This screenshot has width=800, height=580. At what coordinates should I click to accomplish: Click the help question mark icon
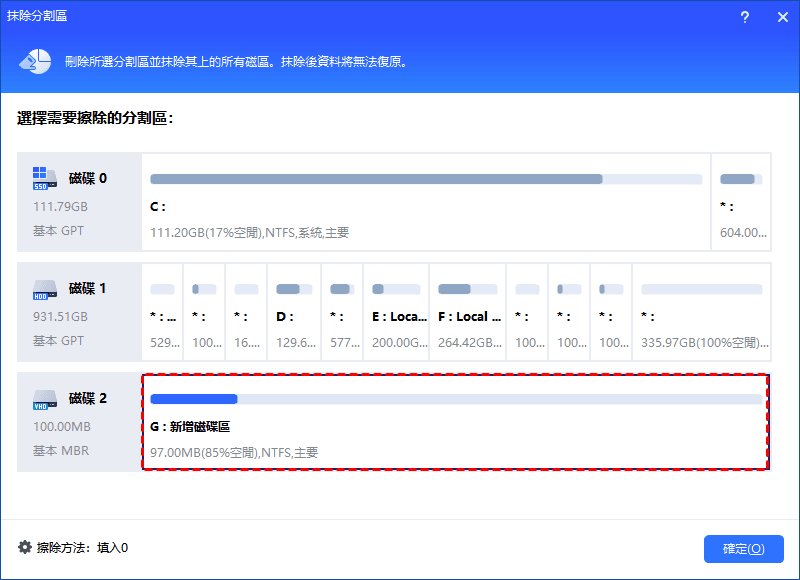[745, 18]
